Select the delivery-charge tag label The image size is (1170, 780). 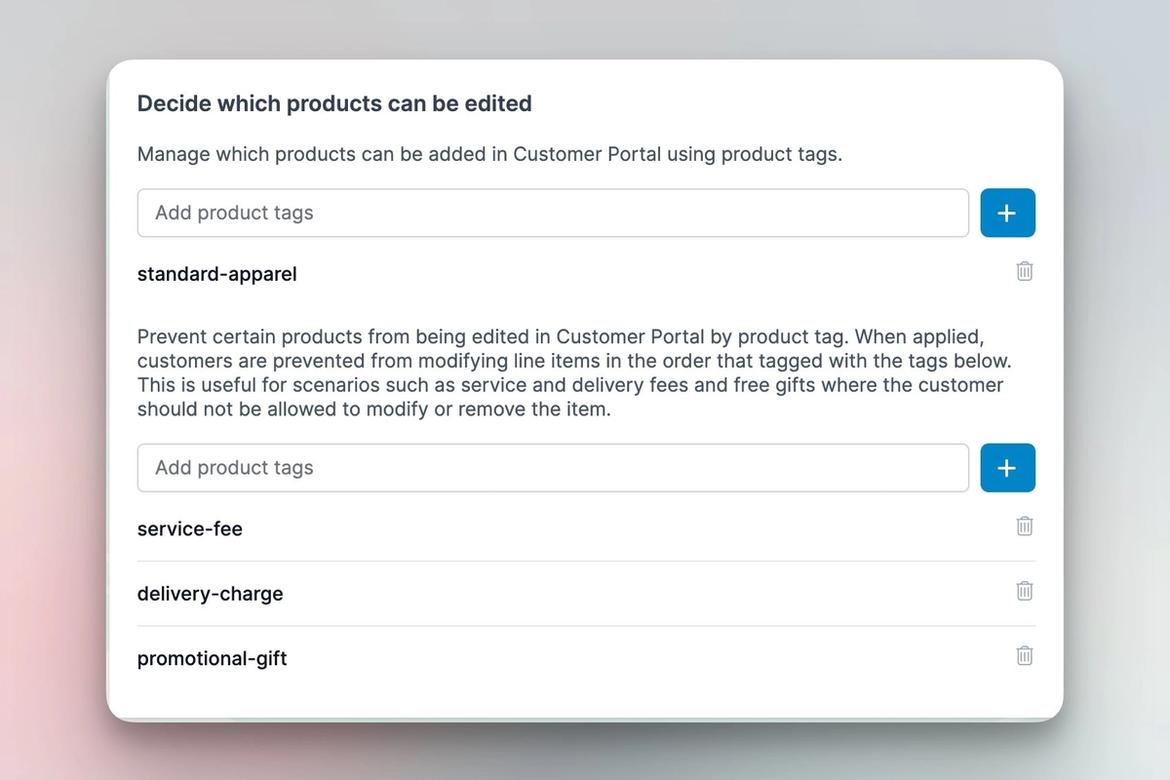[210, 593]
